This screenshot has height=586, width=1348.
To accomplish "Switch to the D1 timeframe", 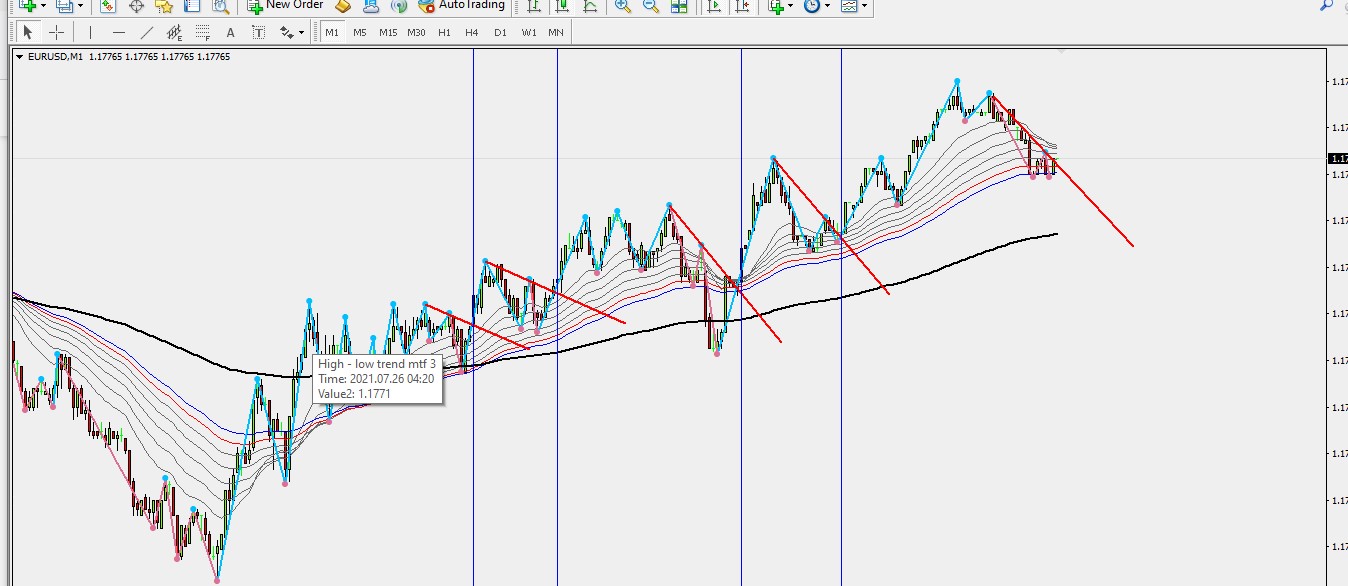I will pyautogui.click(x=500, y=32).
